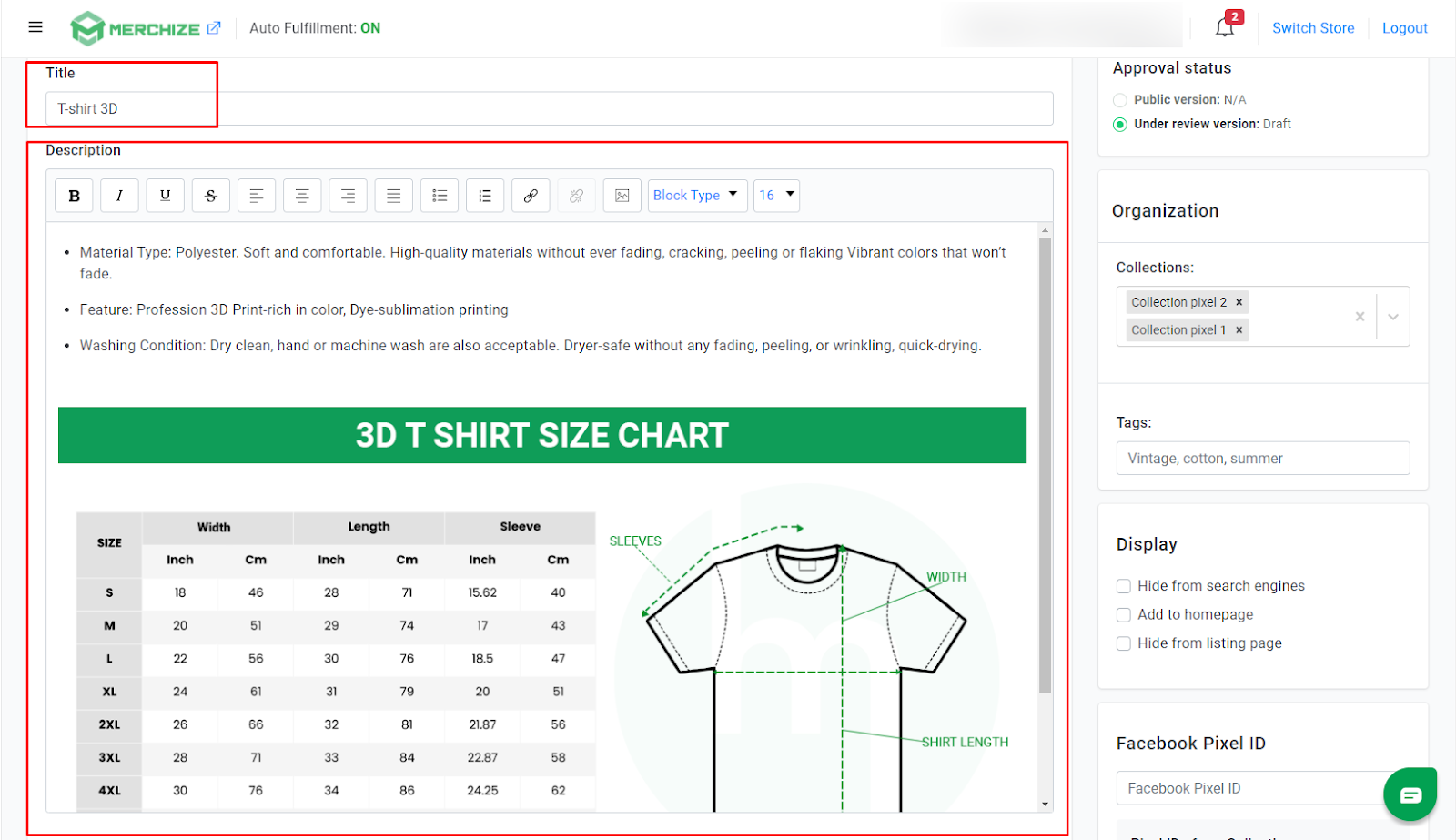
Task: Click the 3D T SHIRT SIZE CHART banner
Action: click(x=542, y=435)
